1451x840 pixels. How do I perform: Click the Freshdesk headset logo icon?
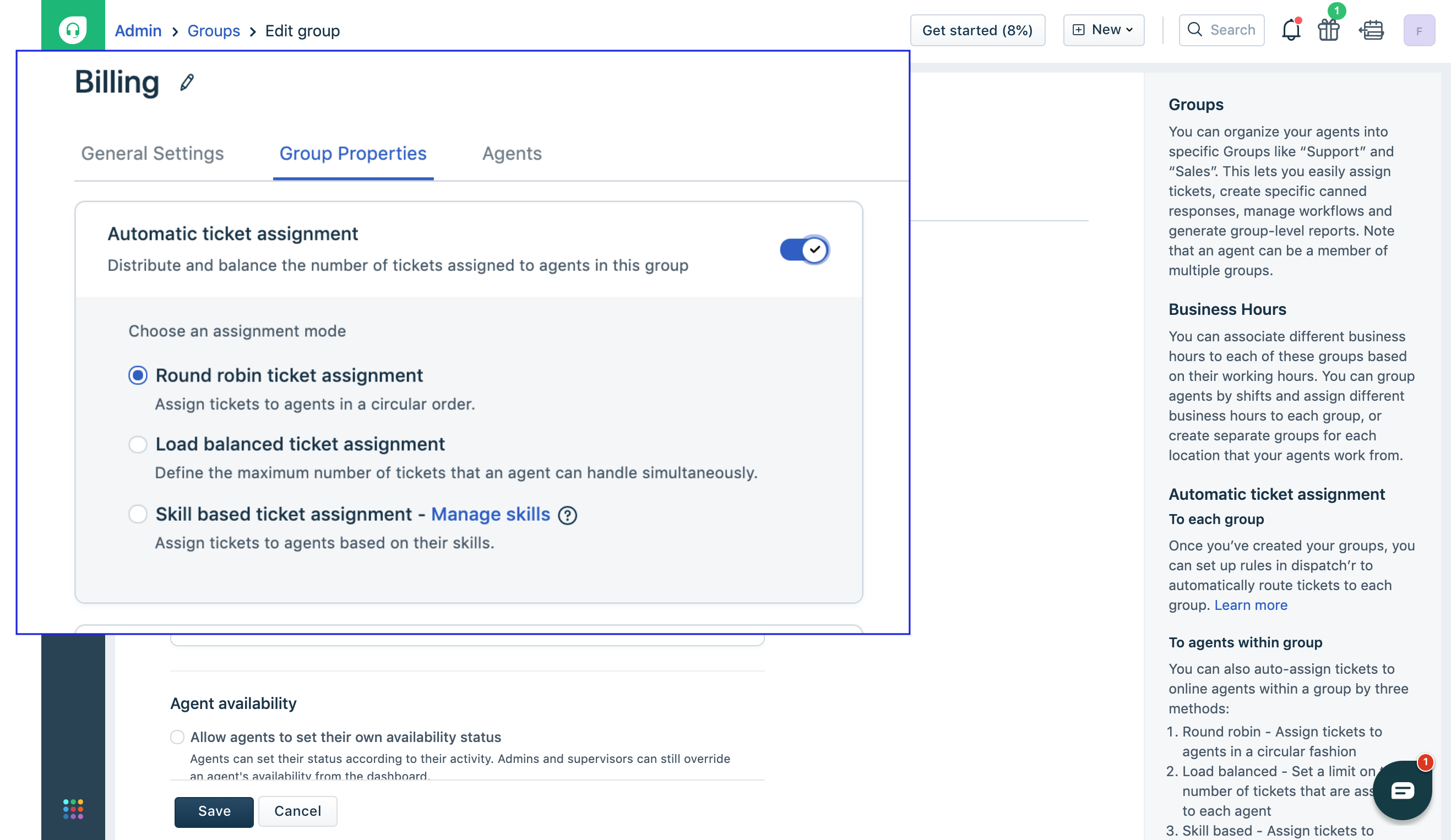tap(73, 29)
